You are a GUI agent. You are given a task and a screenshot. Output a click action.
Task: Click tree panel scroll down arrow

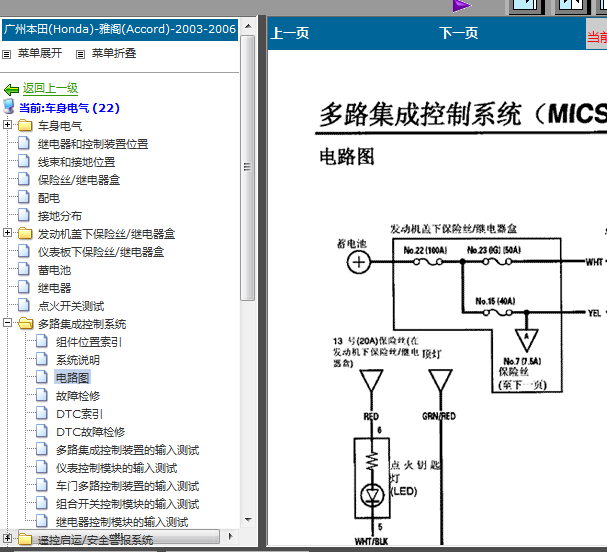tap(248, 520)
